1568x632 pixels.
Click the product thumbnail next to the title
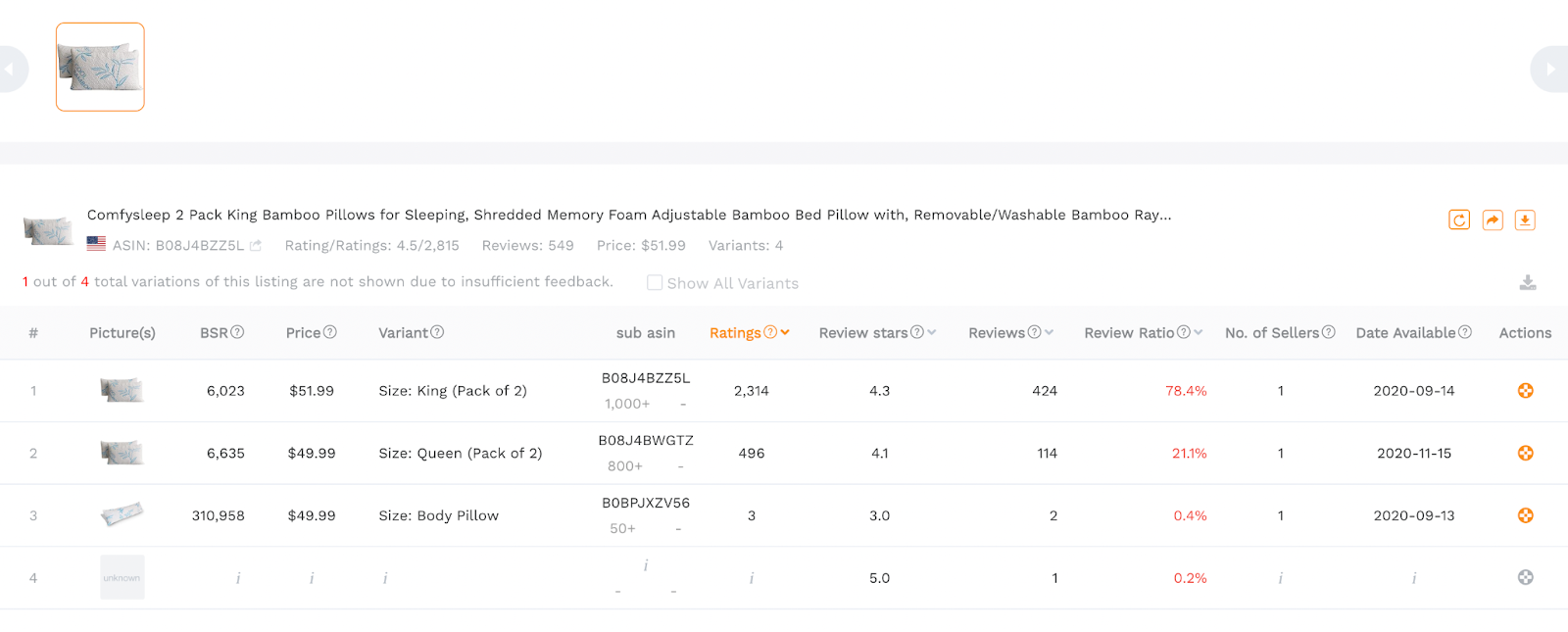pyautogui.click(x=48, y=231)
